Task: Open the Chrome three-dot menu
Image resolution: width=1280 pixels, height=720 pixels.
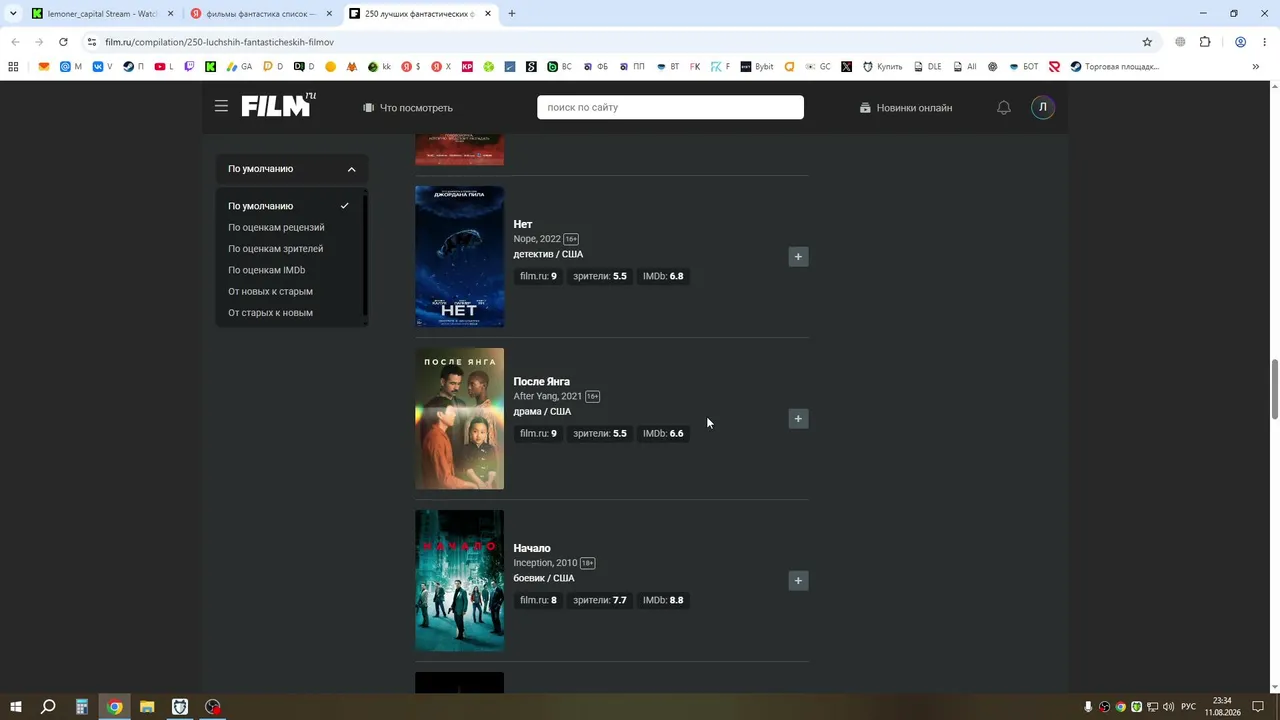Action: pos(1265,42)
